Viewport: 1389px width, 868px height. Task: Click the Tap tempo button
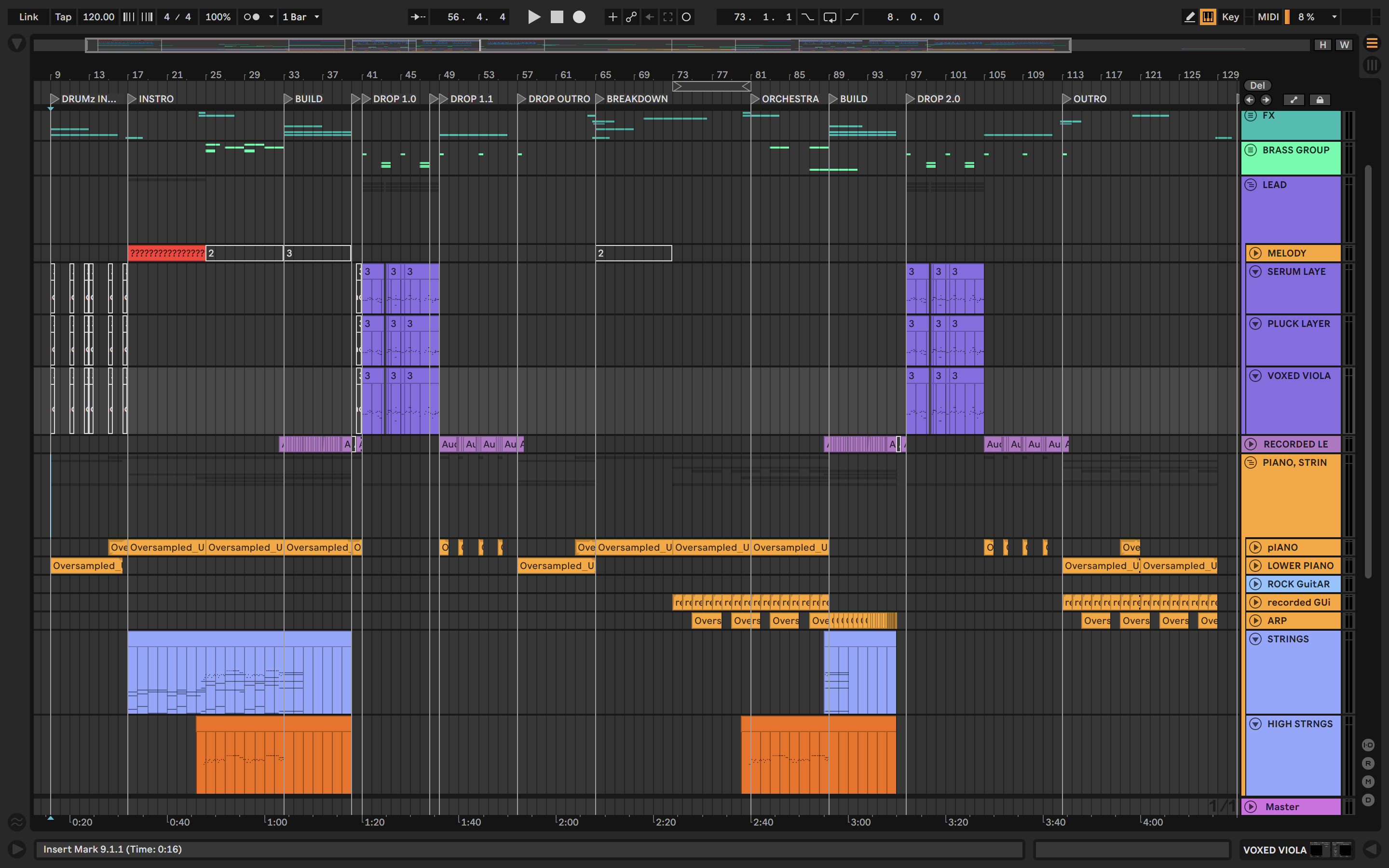(63, 17)
